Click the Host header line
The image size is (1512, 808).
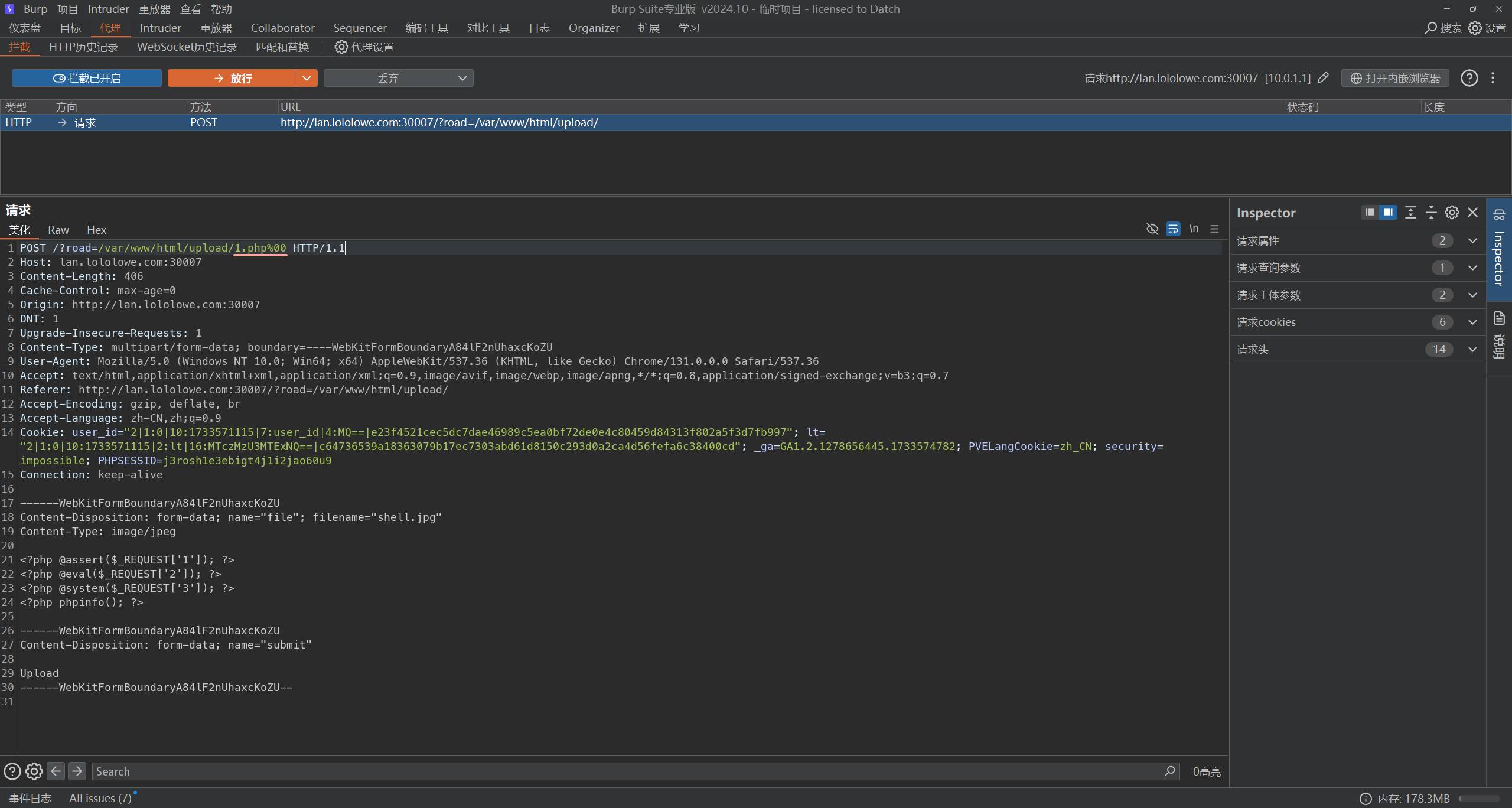(111, 262)
